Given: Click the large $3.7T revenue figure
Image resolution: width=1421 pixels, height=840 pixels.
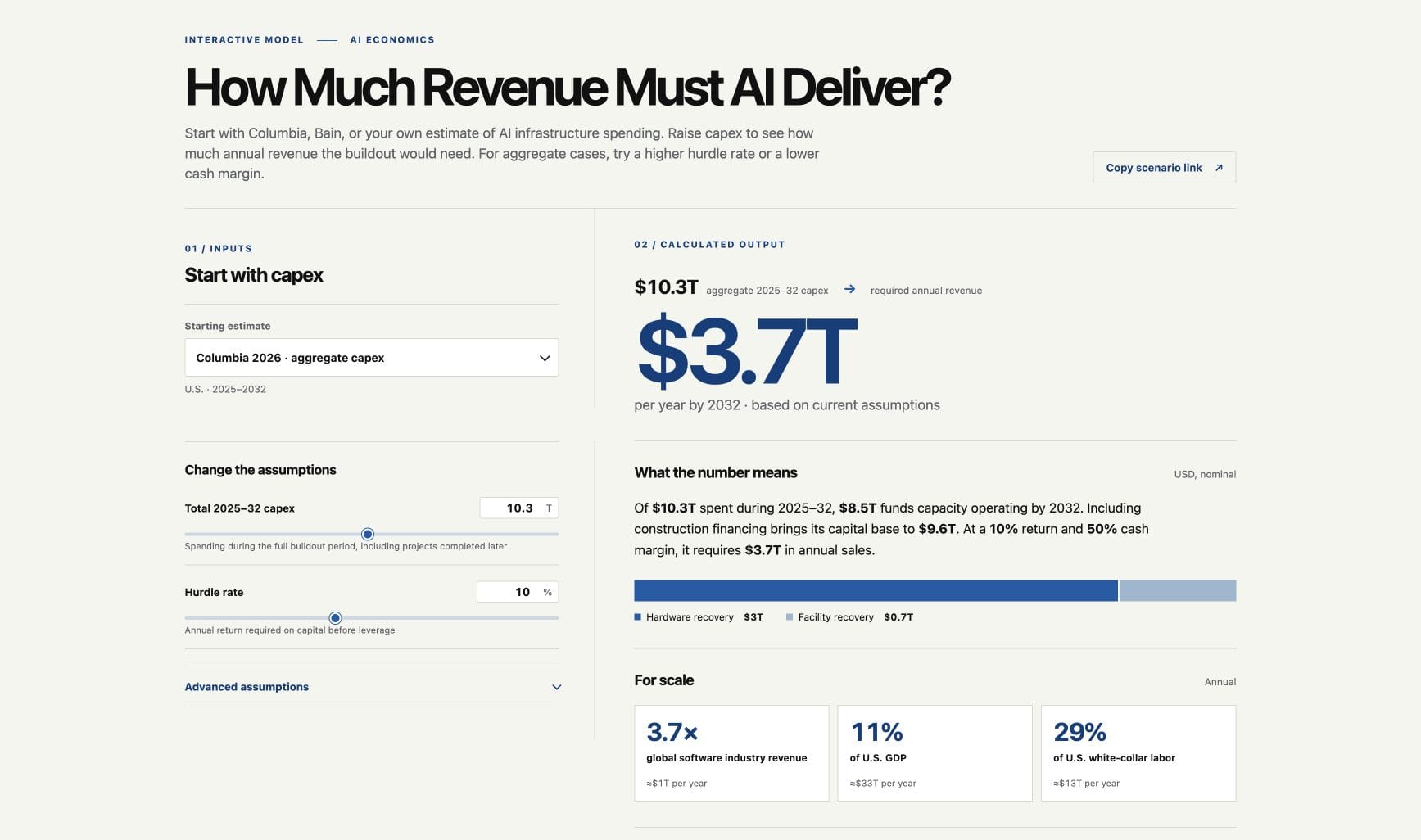Looking at the screenshot, I should coord(747,351).
